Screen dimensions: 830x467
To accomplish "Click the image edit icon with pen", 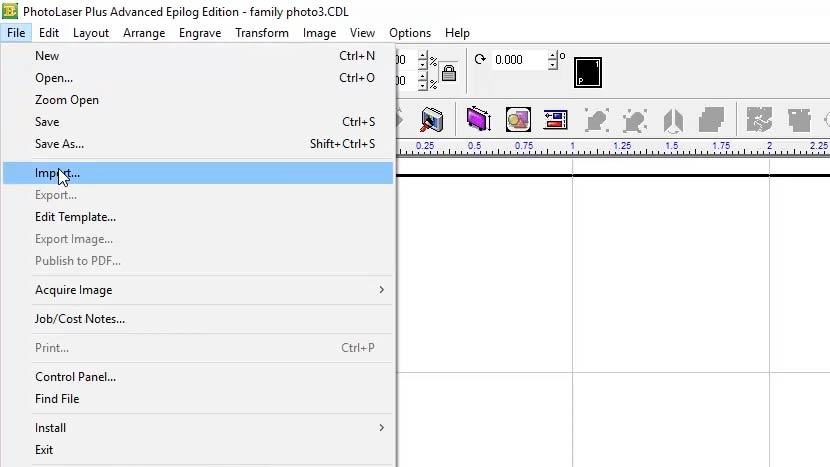I will [432, 121].
